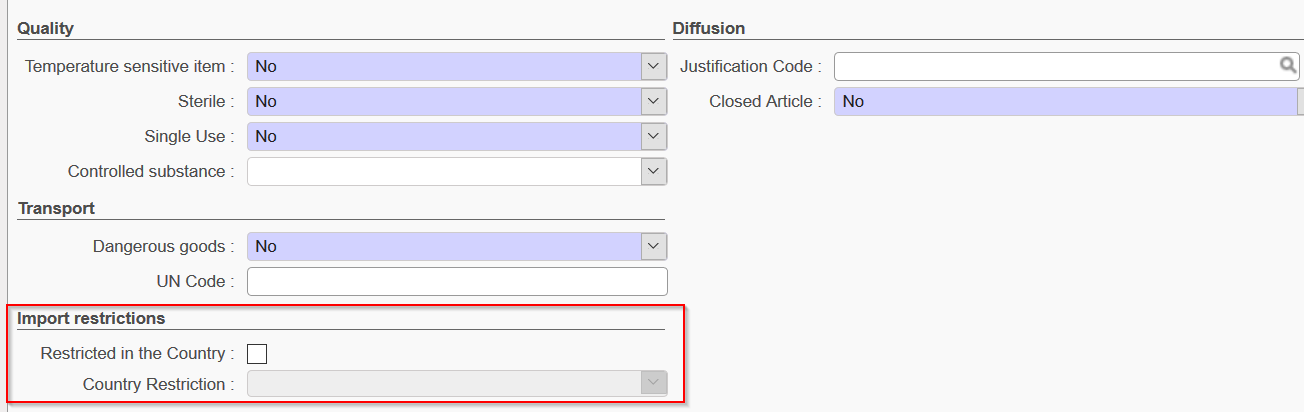Open the Dangerous goods dropdown arrow

[654, 246]
